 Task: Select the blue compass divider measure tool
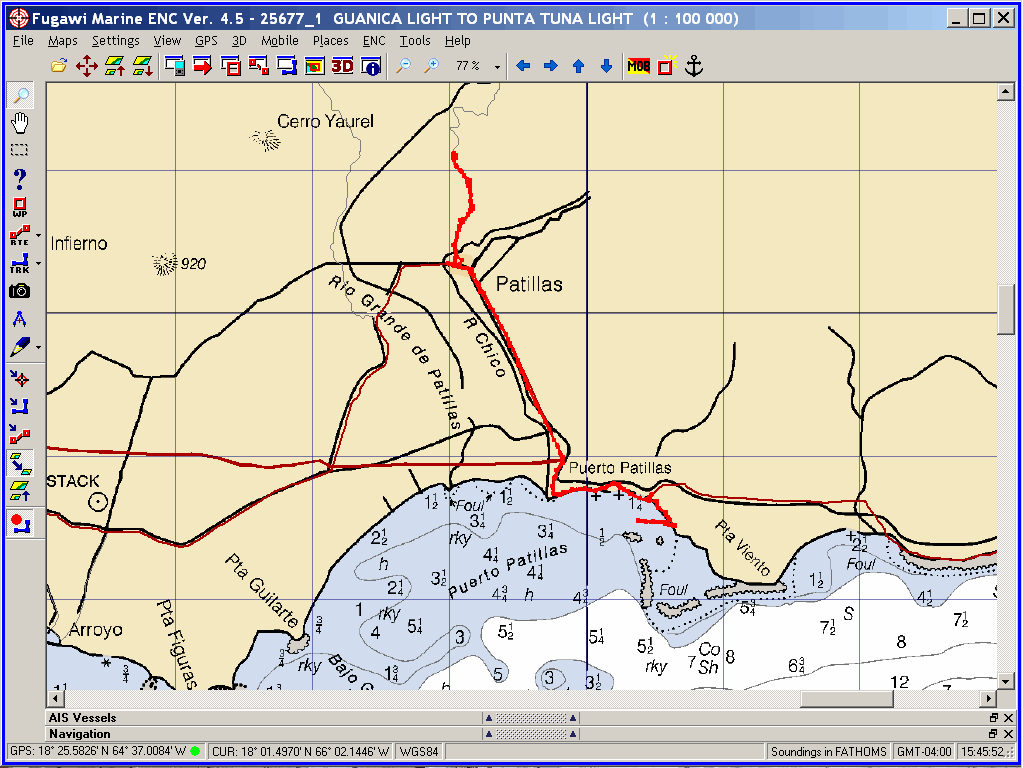click(x=20, y=319)
